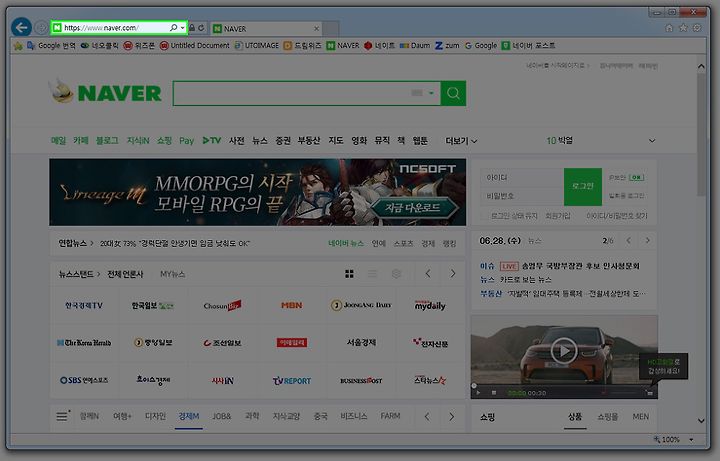The height and width of the screenshot is (461, 720).
Task: Open Pay in Naver menu
Action: pyautogui.click(x=186, y=141)
